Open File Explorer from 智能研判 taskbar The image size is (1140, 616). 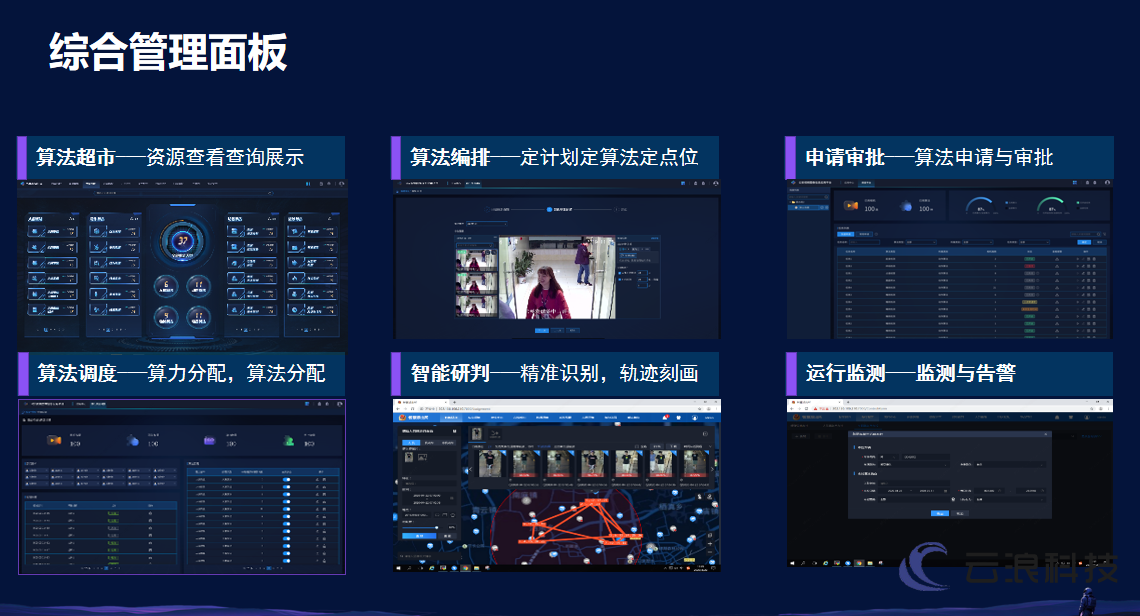click(476, 568)
